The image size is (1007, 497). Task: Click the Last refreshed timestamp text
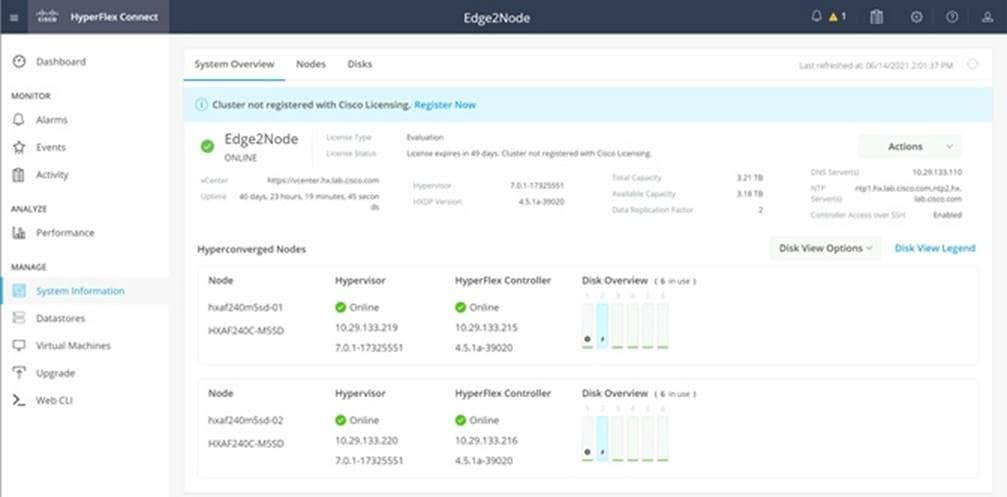point(876,65)
